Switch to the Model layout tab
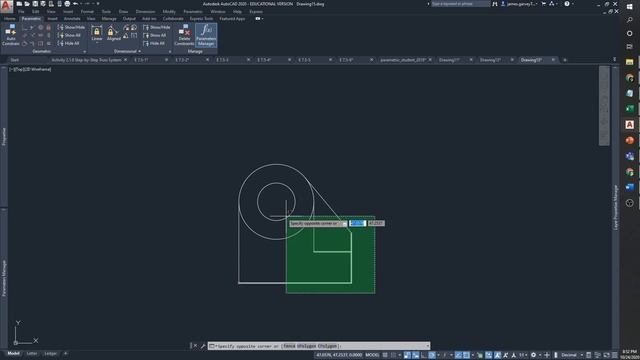Viewport: 640px width, 360px height. click(13, 353)
